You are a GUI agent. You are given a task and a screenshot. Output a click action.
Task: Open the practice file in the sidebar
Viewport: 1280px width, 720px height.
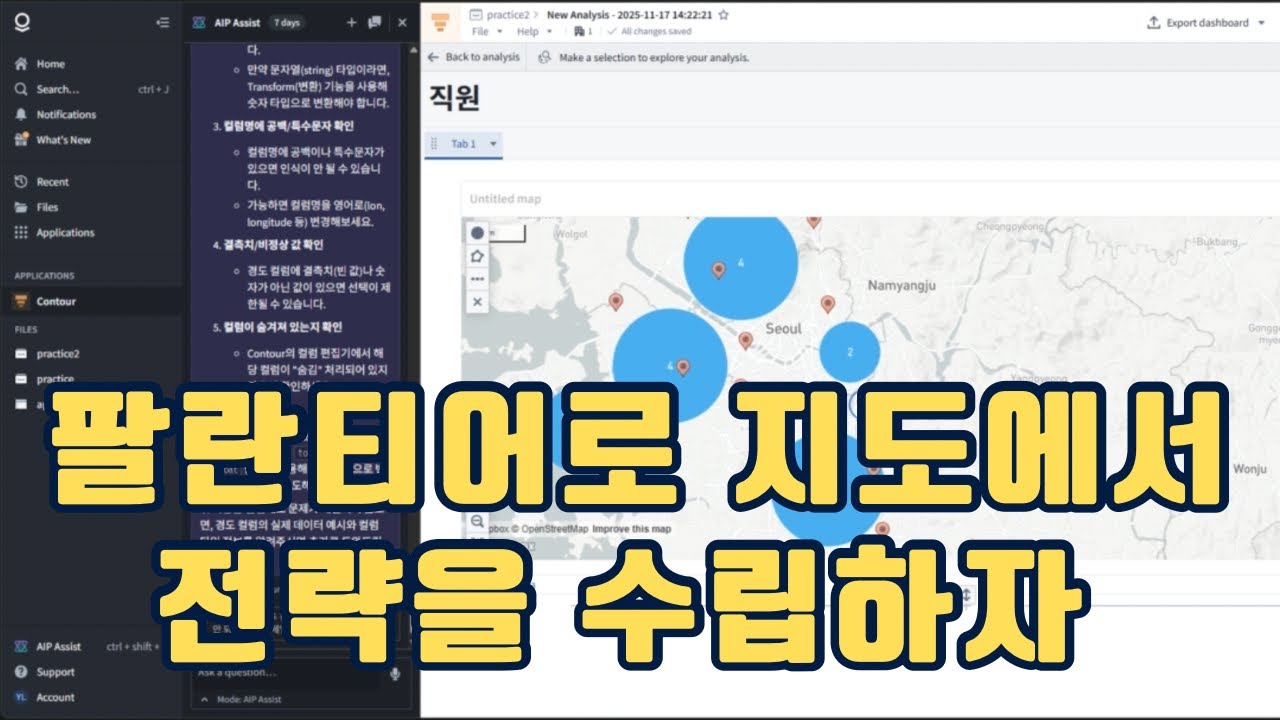[55, 379]
